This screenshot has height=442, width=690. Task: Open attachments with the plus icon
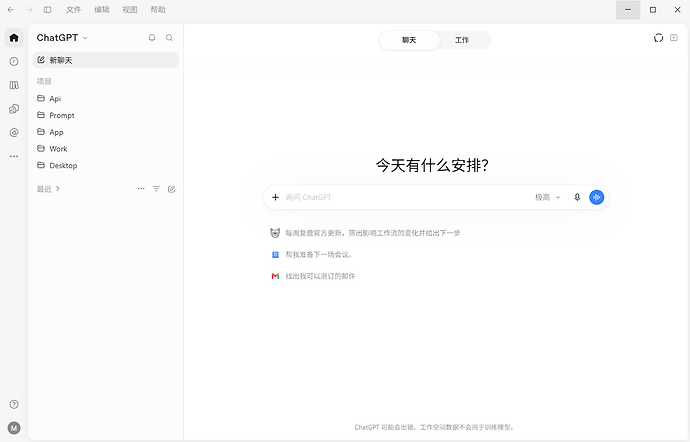pos(275,197)
